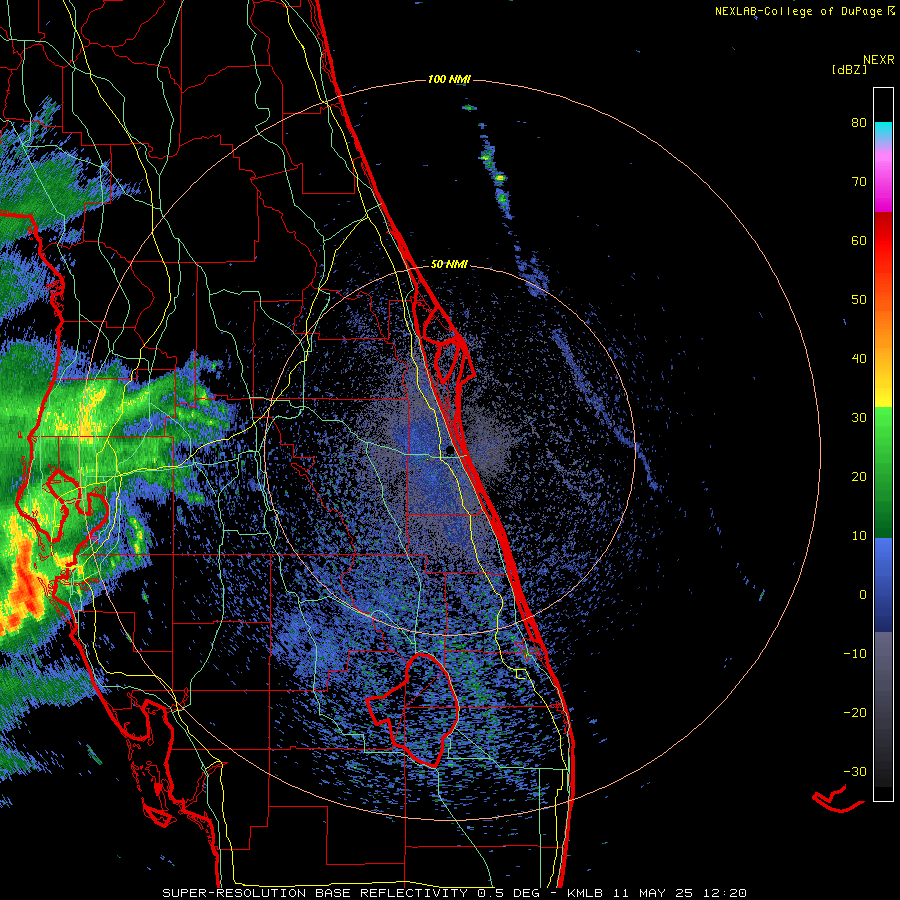This screenshot has width=900, height=900.
Task: Click the 20 dBZ value on the legend
Action: tap(859, 476)
